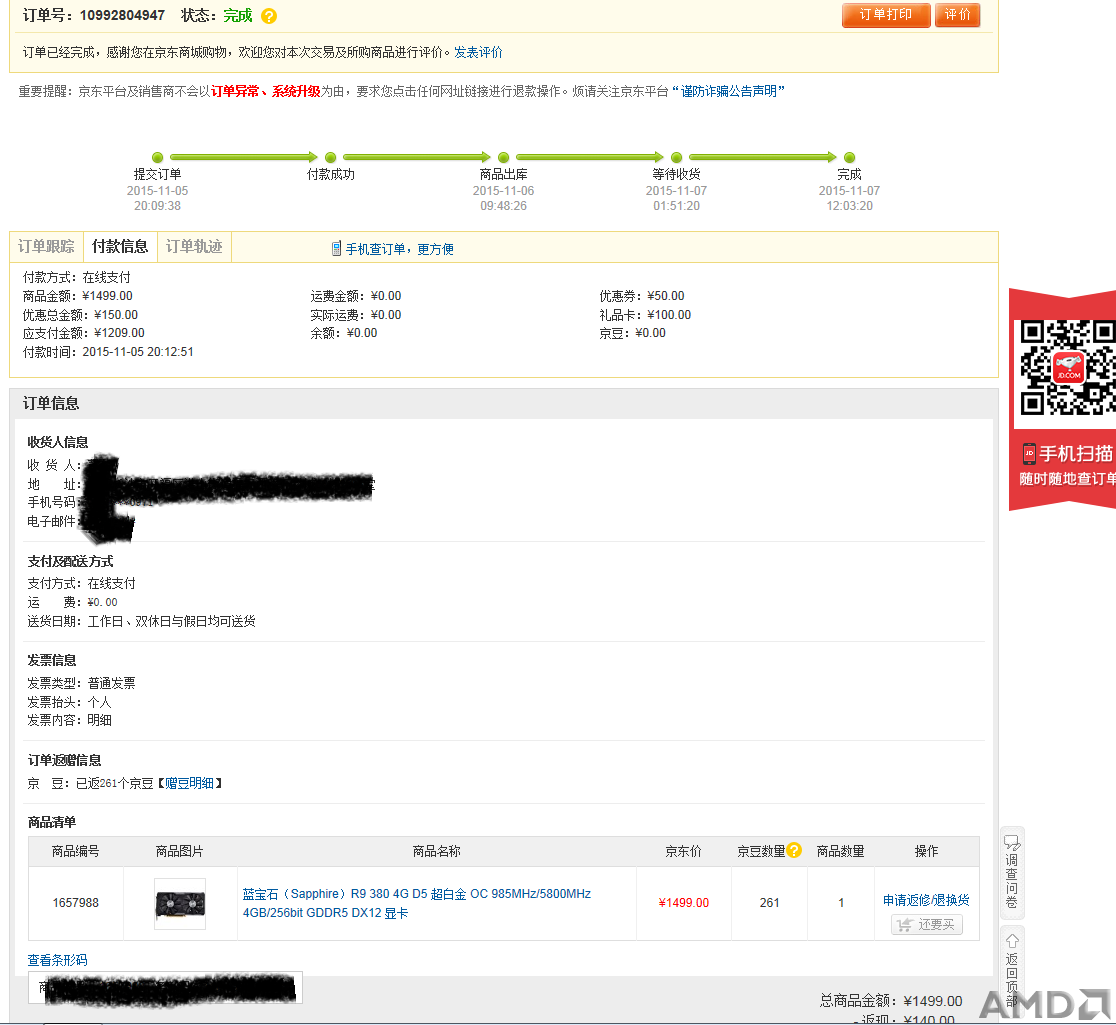Open the 蓝宝石 Sapphire R9 380 product name link
Viewport: 1116px width, 1025px height.
[x=416, y=903]
